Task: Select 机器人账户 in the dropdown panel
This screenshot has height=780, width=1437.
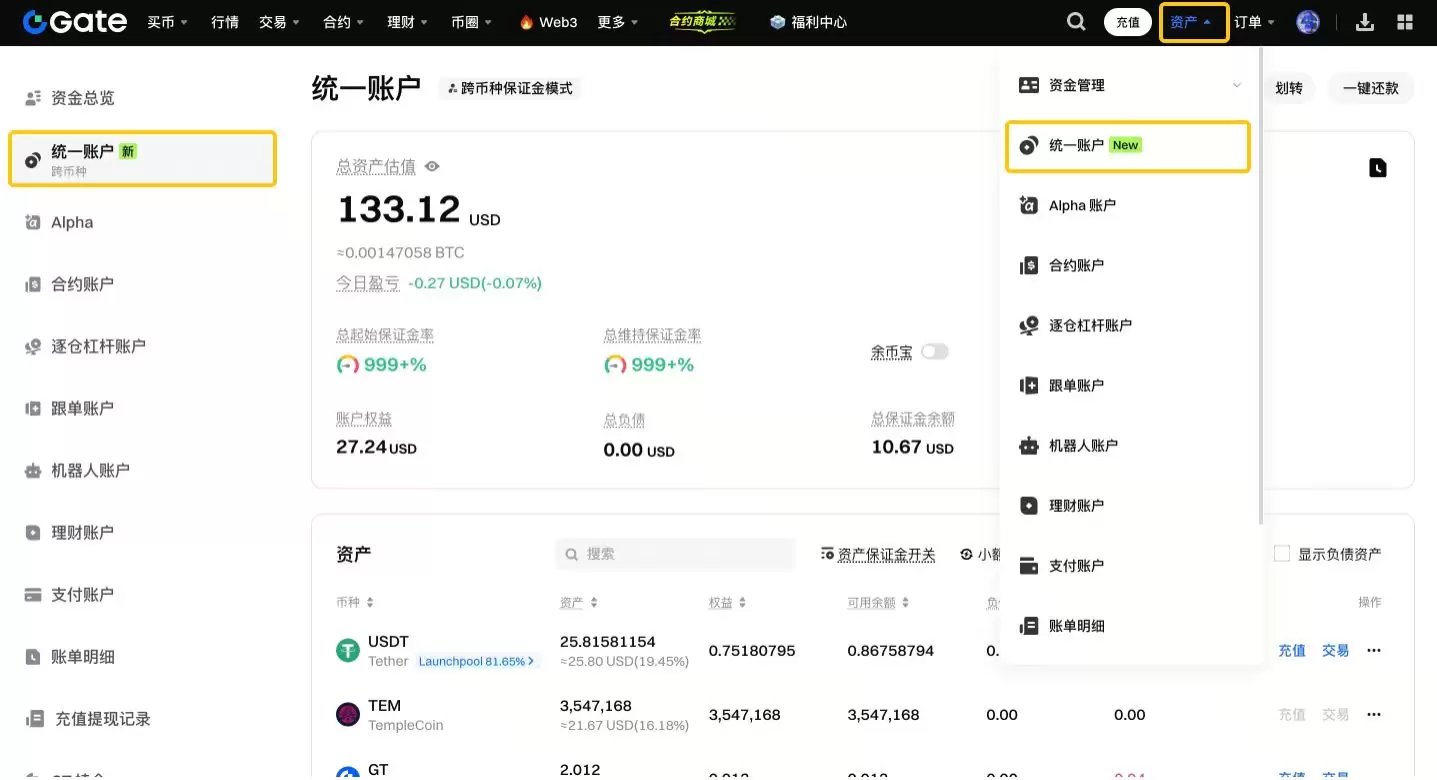Action: click(x=1084, y=445)
